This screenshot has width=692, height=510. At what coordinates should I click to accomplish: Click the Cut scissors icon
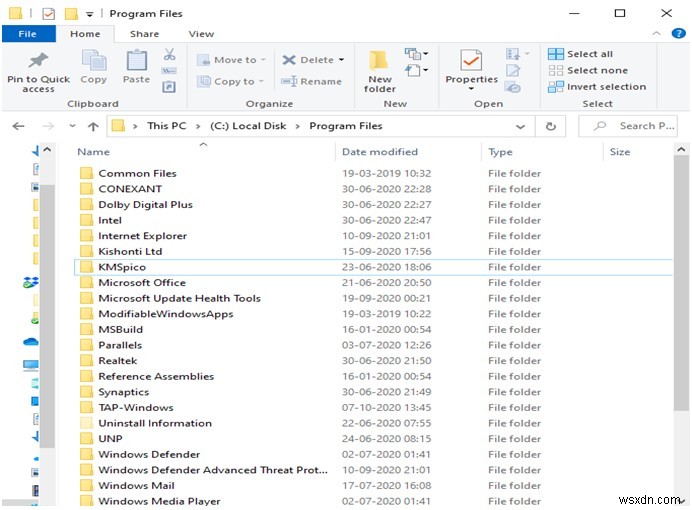(x=169, y=54)
